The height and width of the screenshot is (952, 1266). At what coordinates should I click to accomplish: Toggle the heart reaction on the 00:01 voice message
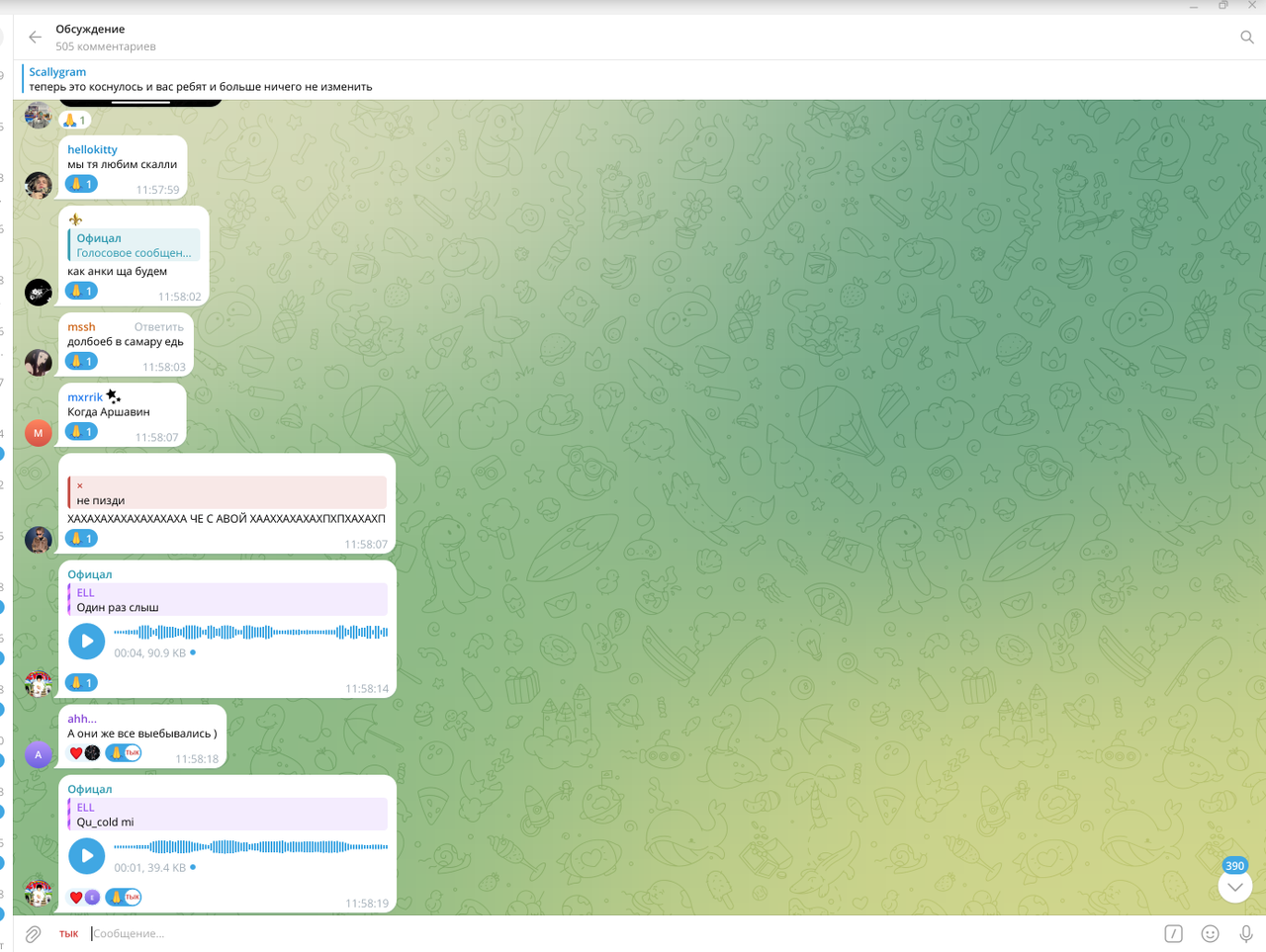point(83,898)
